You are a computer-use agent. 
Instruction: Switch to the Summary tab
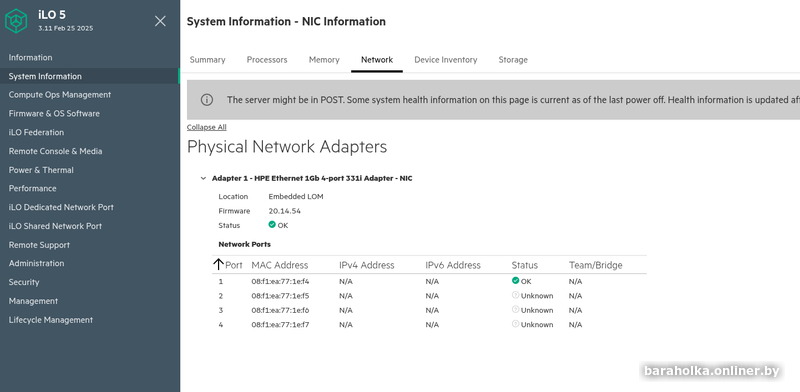[208, 60]
